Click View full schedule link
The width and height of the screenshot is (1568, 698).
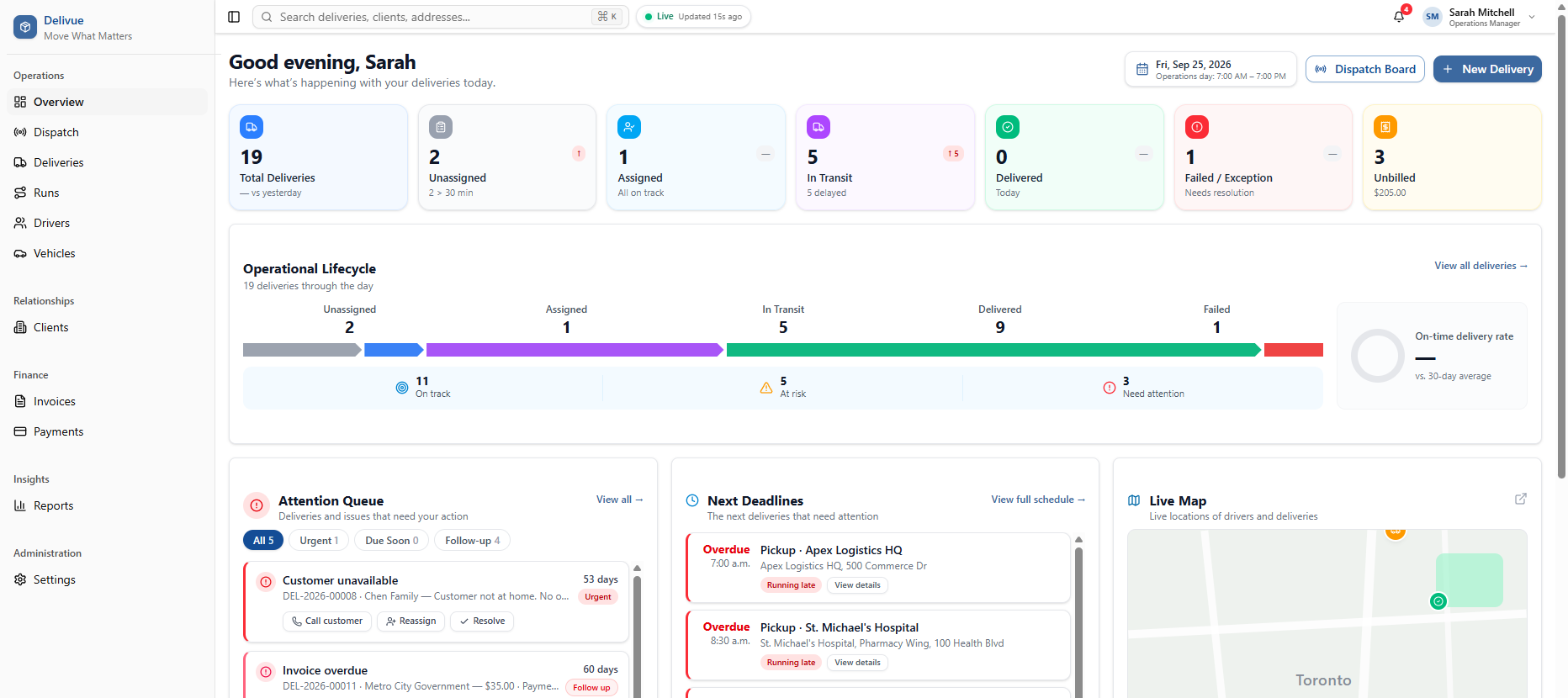pos(1038,500)
